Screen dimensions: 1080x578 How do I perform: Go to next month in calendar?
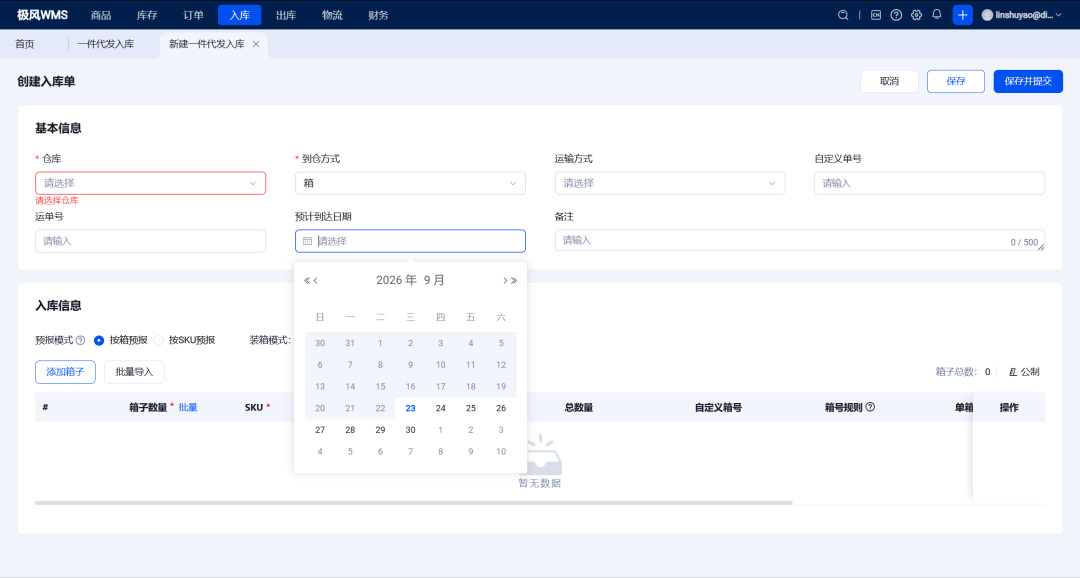point(505,280)
